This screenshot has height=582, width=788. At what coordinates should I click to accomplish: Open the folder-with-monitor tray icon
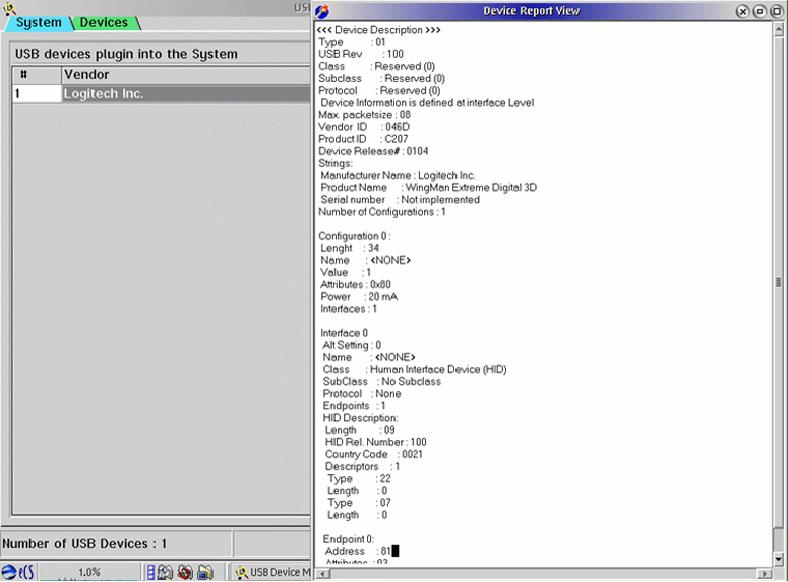pos(205,572)
